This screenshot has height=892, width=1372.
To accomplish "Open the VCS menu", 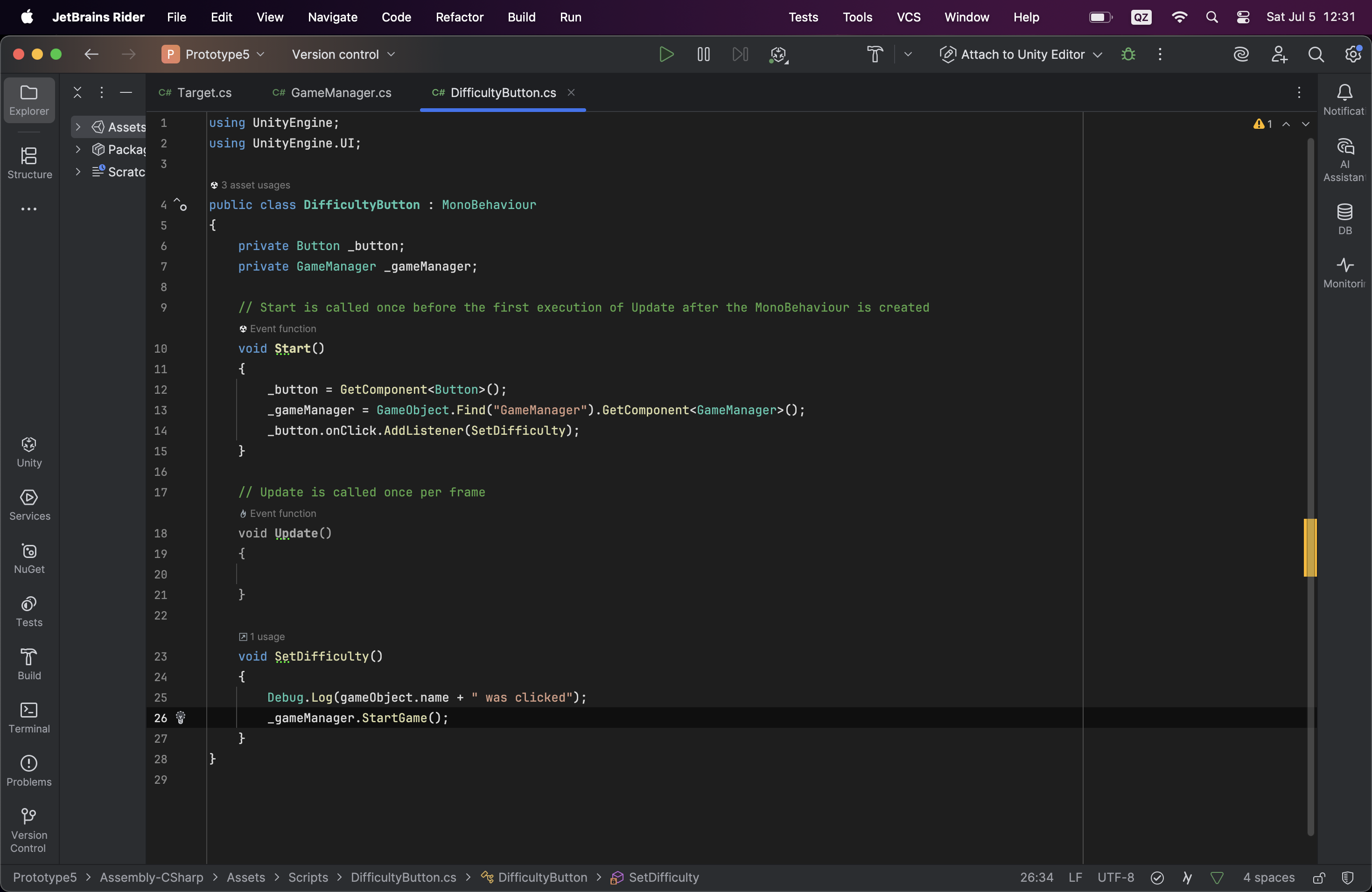I will tap(909, 17).
